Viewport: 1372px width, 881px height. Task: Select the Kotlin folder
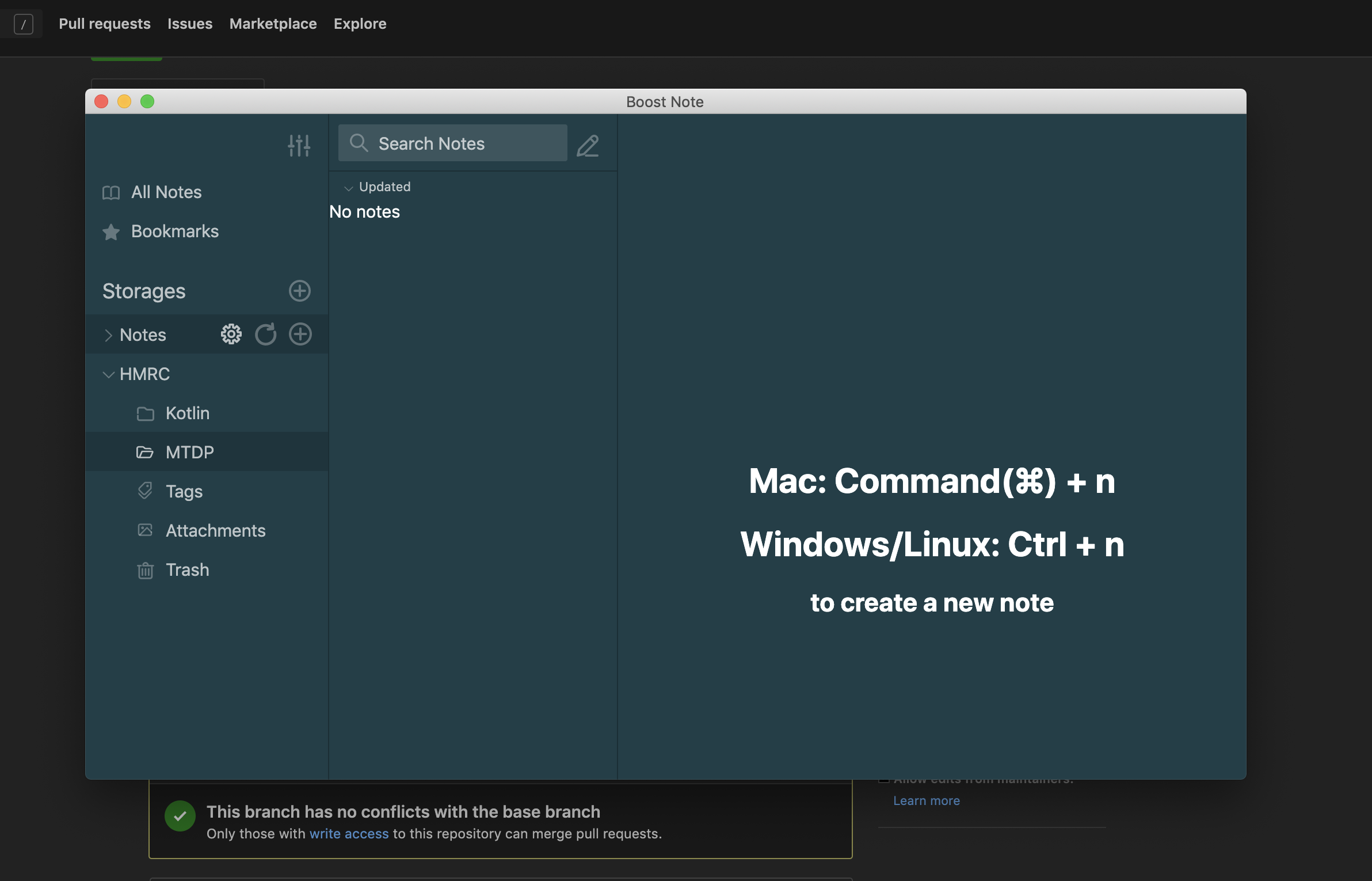point(187,413)
